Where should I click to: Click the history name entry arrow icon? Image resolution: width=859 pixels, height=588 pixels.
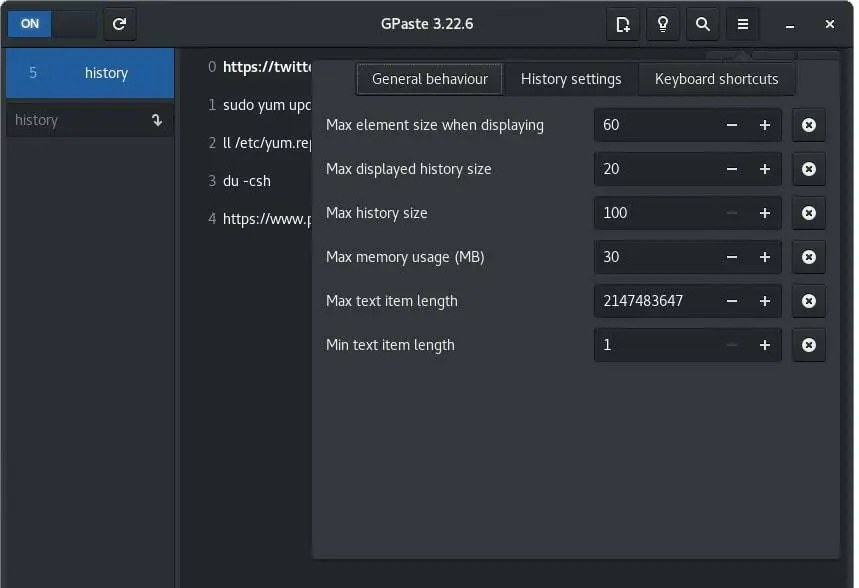(157, 120)
